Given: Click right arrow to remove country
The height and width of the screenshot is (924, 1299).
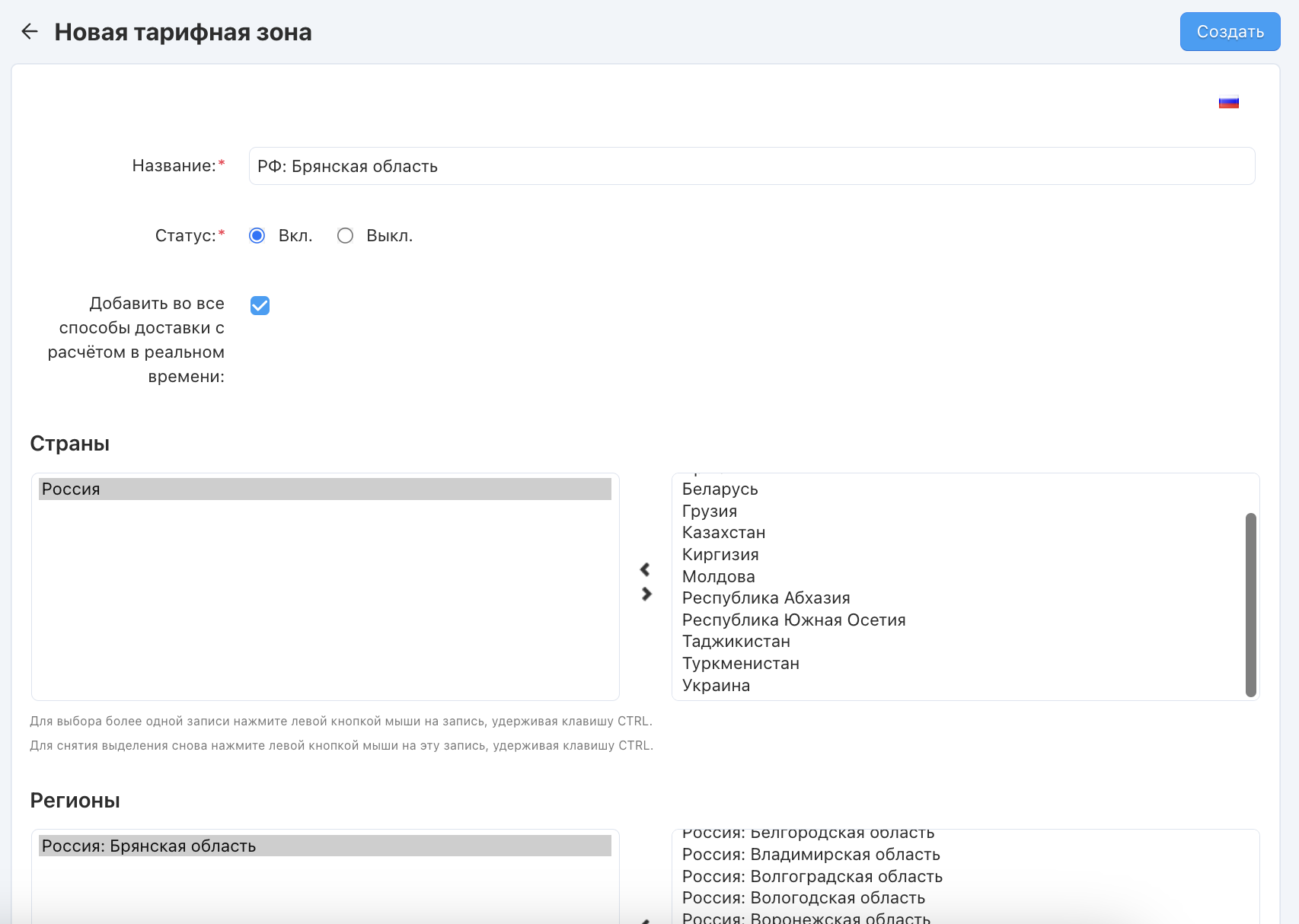Looking at the screenshot, I should 646,594.
